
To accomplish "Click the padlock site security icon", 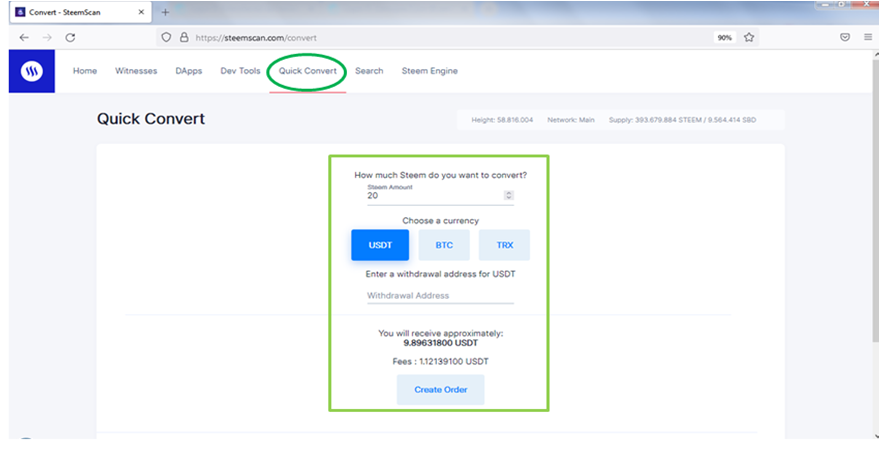I will point(184,38).
